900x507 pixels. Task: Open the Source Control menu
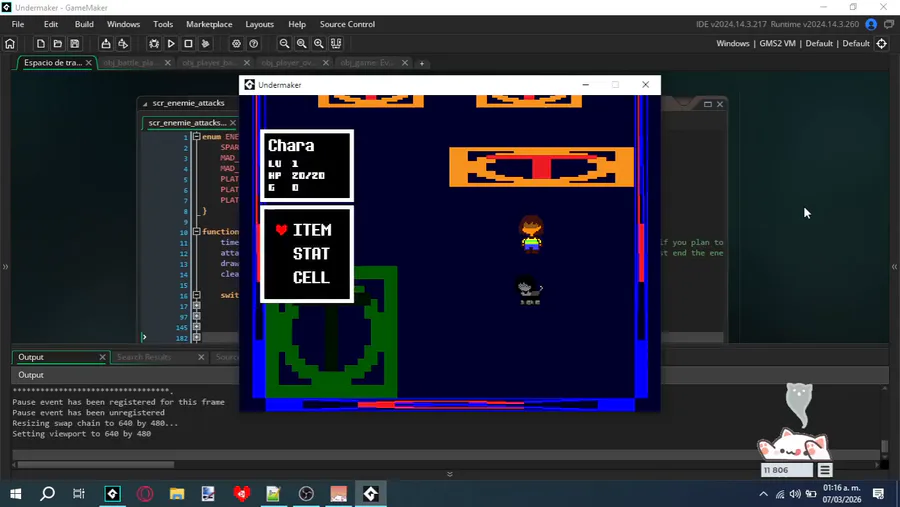347,24
